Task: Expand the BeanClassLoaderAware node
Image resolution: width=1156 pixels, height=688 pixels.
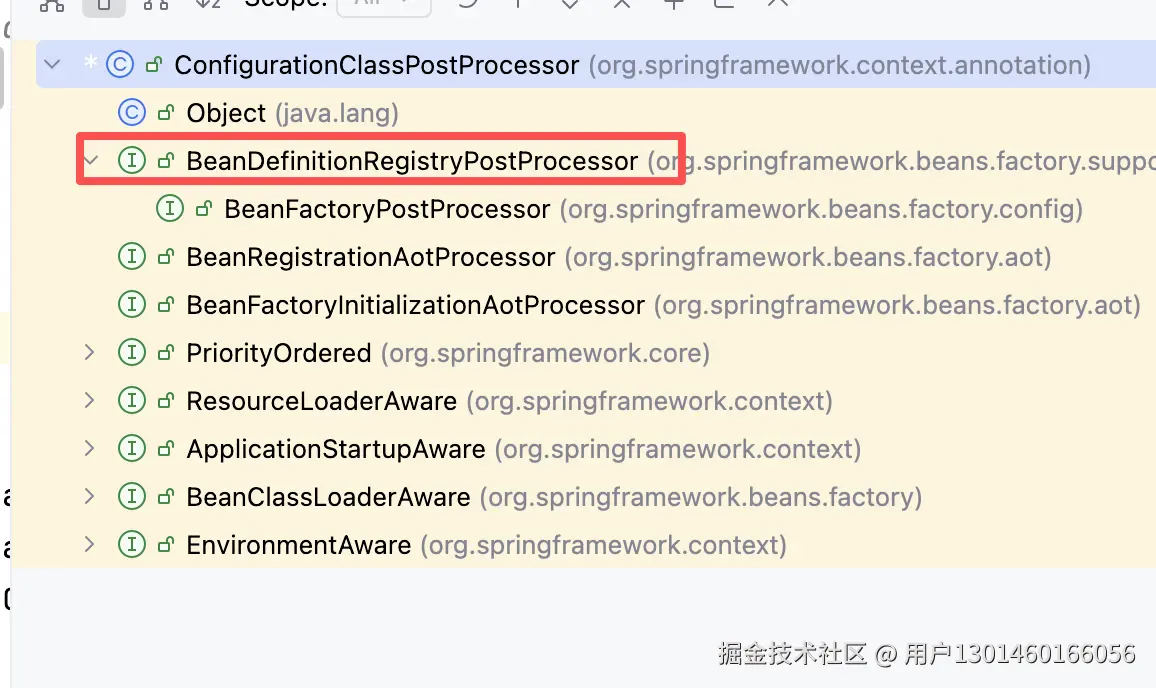Action: coord(90,497)
